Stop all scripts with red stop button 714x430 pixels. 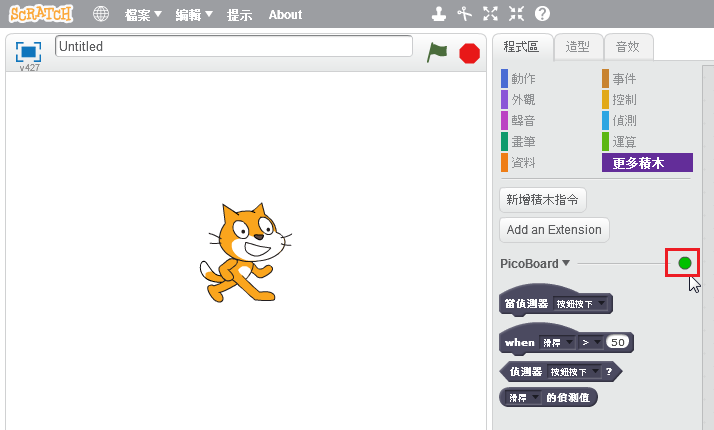[469, 53]
